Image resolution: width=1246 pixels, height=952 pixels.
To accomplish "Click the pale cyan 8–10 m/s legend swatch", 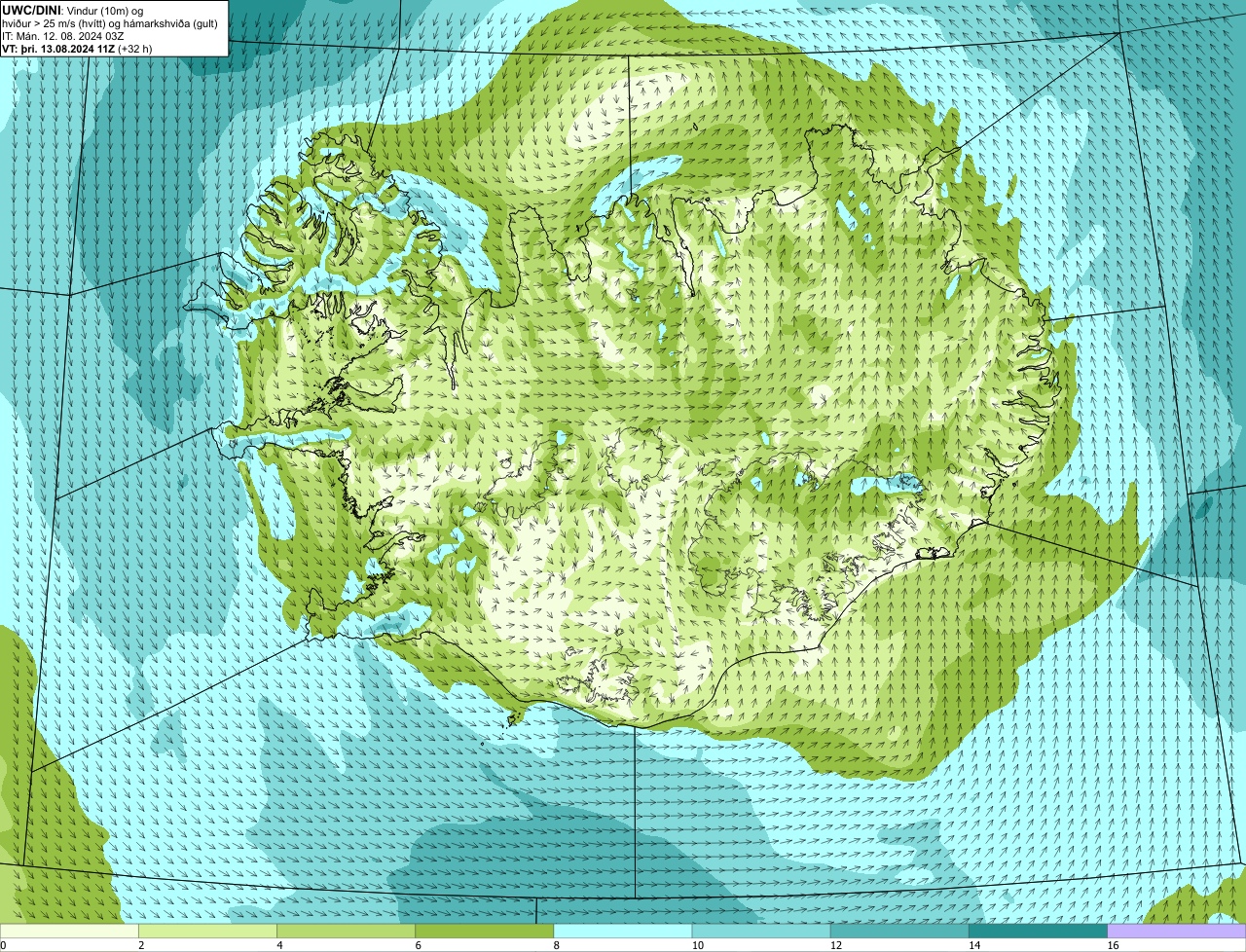I will (x=623, y=932).
